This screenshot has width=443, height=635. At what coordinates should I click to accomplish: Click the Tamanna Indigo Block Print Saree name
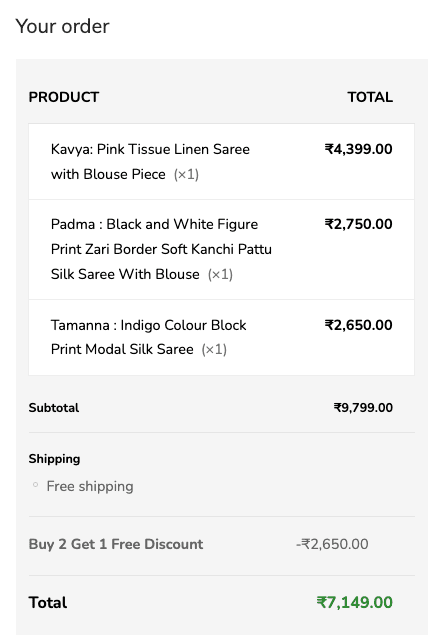(149, 337)
